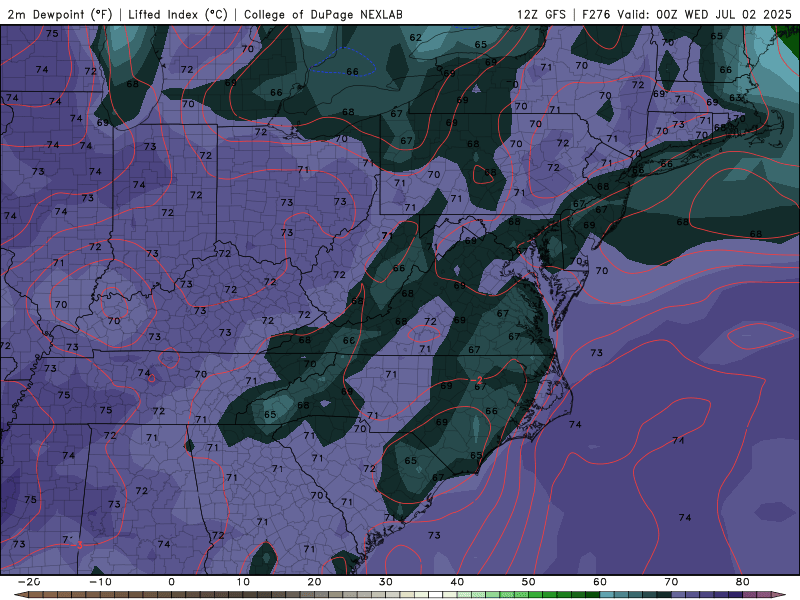Click the '63' dewpoint value near Cape Cod
Viewport: 800px width, 600px height.
(x=736, y=97)
